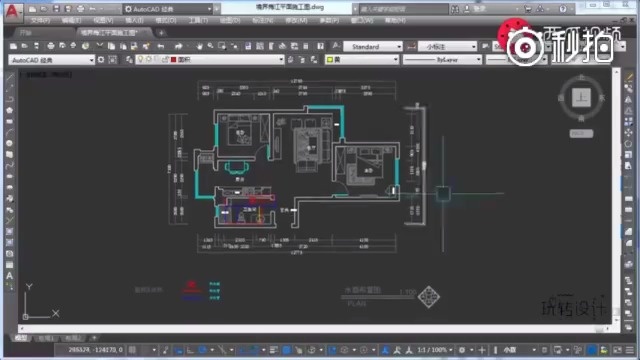Select the Circle draw tool
The height and width of the screenshot is (360, 640).
pos(9,143)
